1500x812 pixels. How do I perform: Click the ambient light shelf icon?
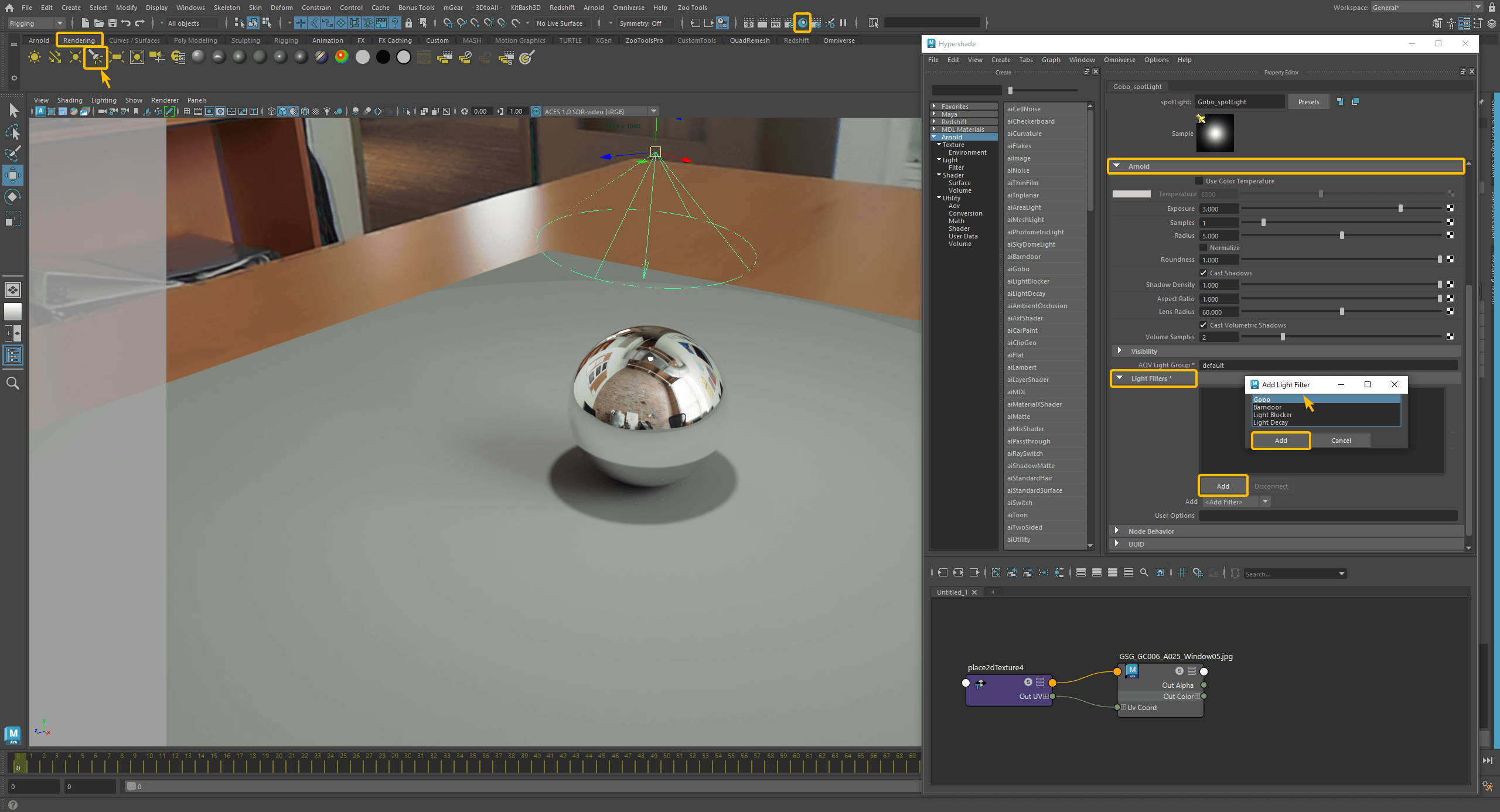(x=35, y=57)
